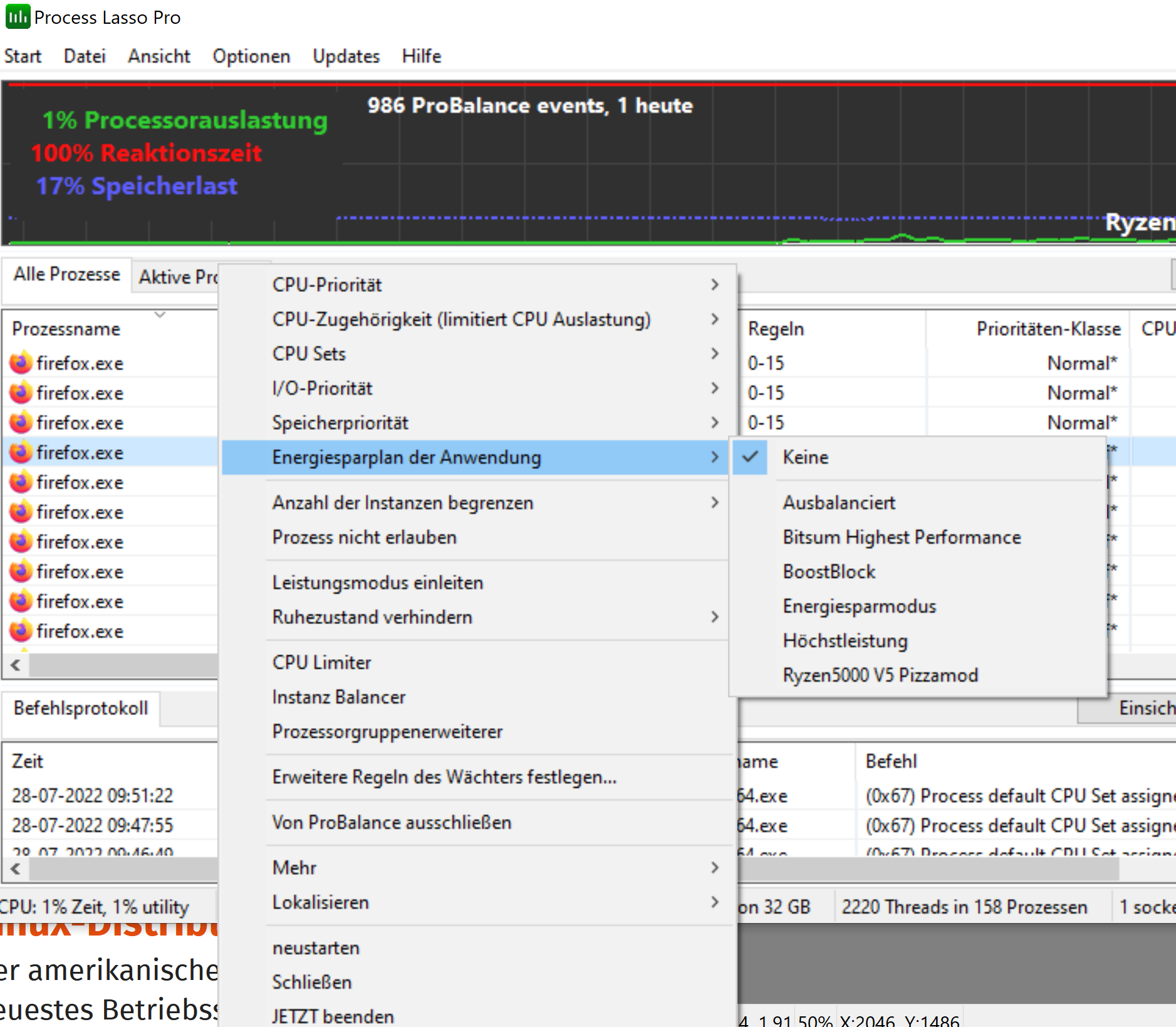
Task: Open the Hilfe menu
Action: click(422, 56)
